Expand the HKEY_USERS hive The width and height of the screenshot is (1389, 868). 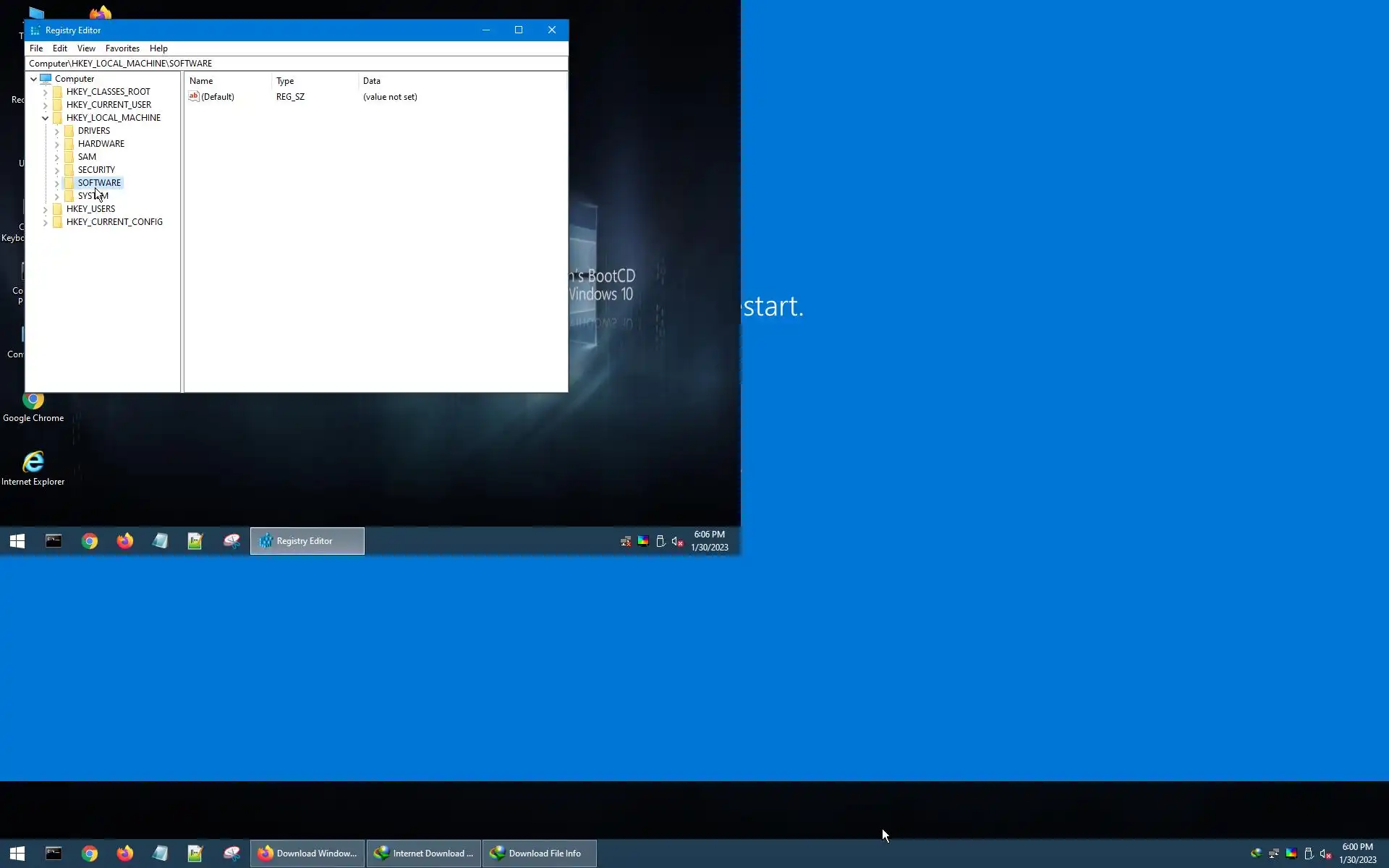(x=46, y=210)
